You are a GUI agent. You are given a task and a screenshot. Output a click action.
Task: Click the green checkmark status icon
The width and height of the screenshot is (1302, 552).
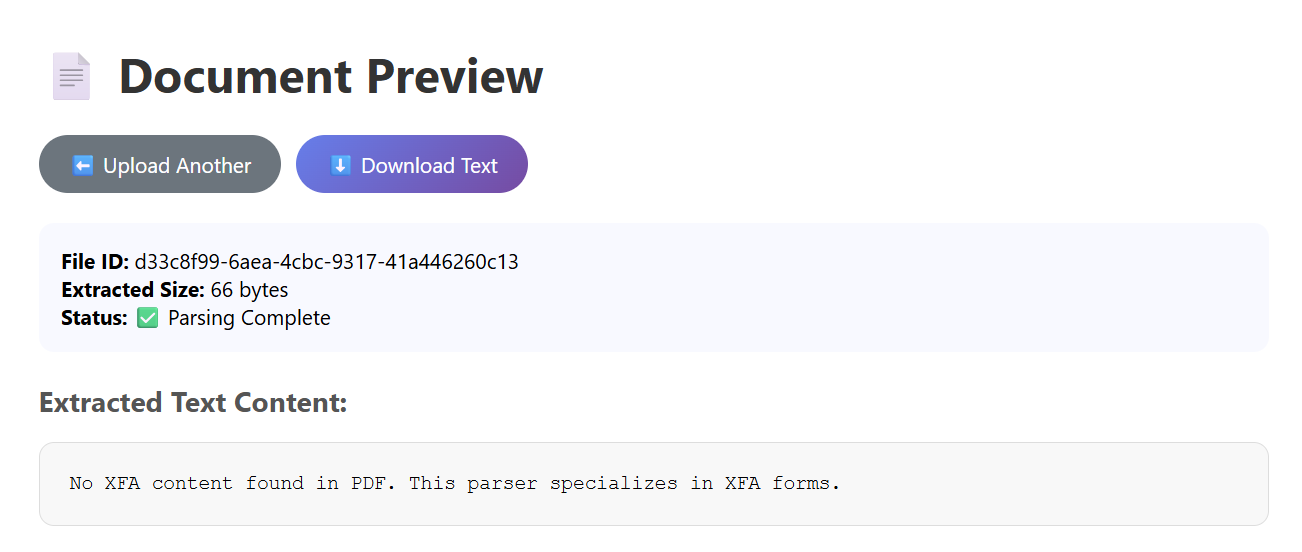(148, 318)
